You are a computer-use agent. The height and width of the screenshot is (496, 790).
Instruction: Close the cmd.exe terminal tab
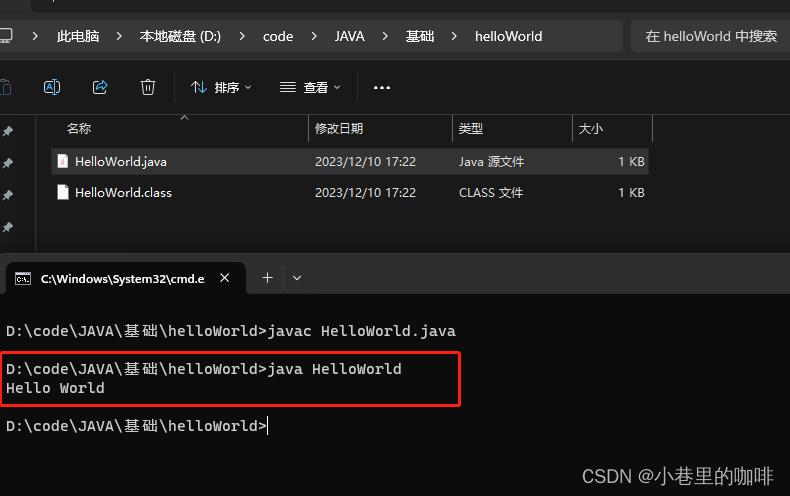(x=225, y=278)
